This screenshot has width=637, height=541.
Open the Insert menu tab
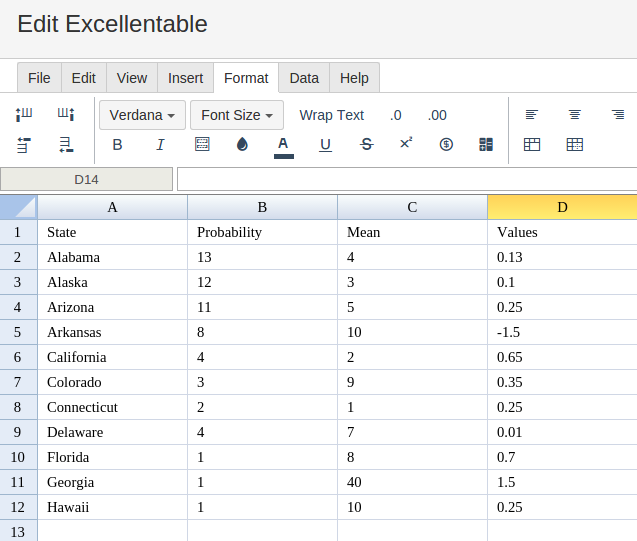(186, 78)
